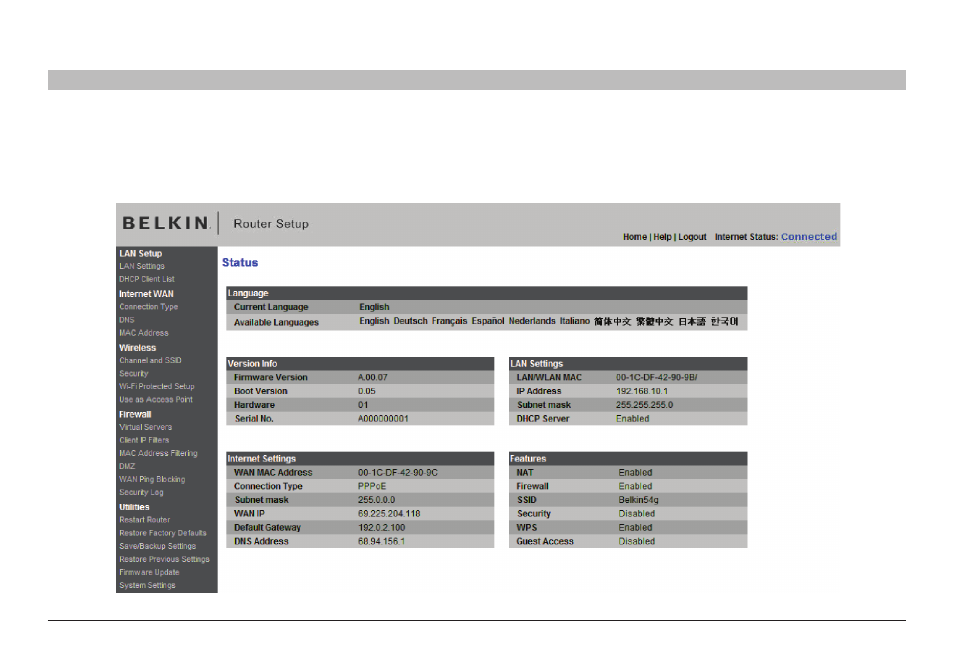The height and width of the screenshot is (668, 954).
Task: Click the DHCP Server Enabled value
Action: [x=632, y=419]
